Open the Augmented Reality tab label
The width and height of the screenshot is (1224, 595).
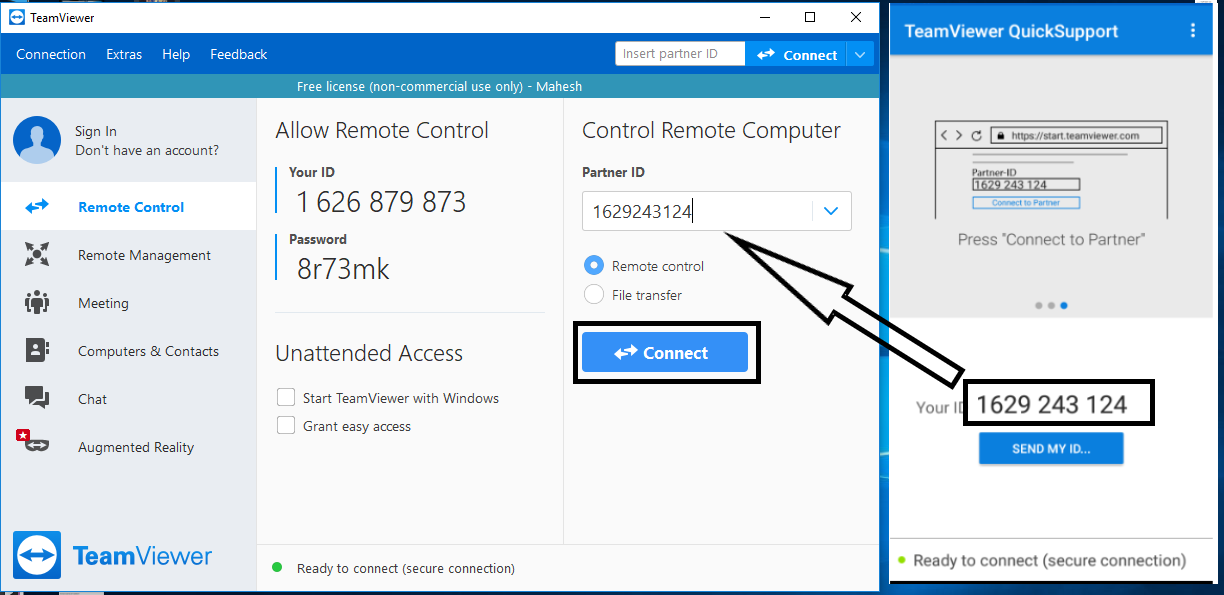tap(136, 447)
